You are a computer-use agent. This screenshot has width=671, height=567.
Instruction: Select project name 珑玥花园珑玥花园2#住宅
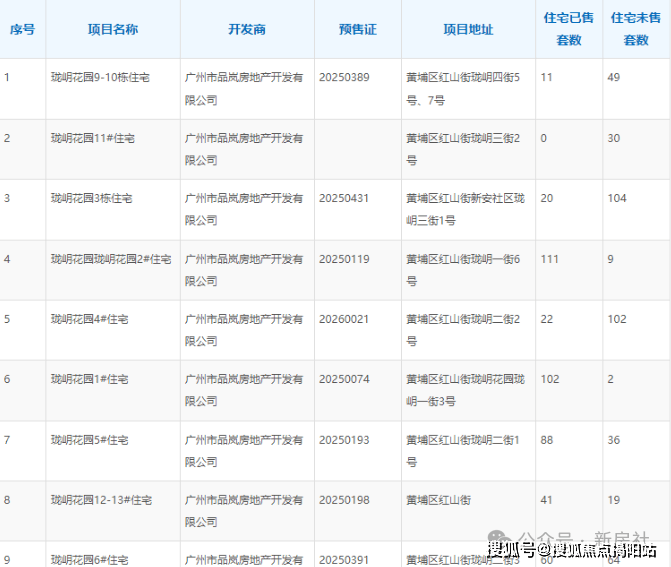pyautogui.click(x=111, y=259)
